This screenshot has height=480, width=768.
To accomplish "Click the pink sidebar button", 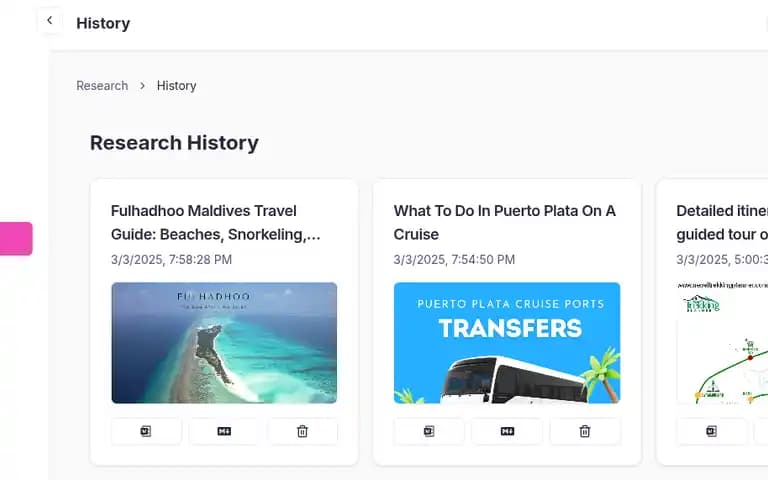I will 16,239.
